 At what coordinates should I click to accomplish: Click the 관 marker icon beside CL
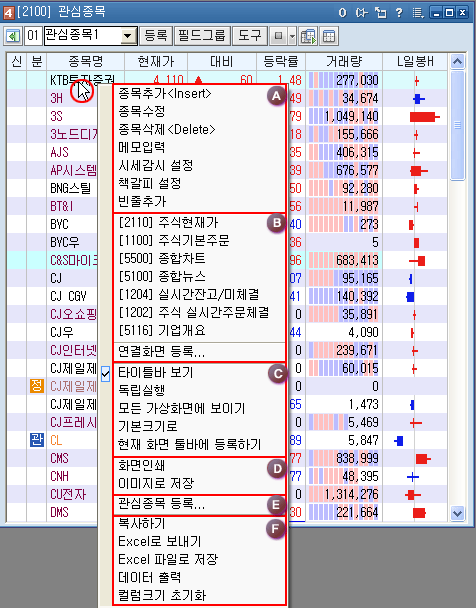[37, 440]
